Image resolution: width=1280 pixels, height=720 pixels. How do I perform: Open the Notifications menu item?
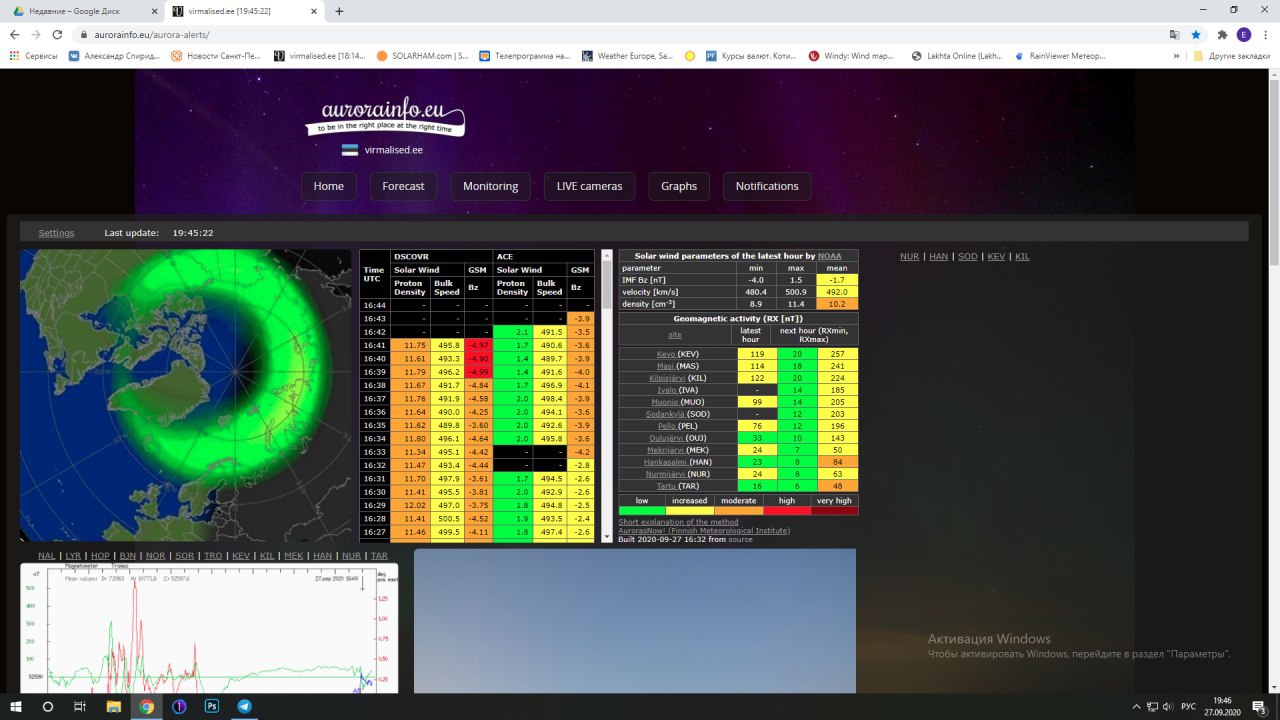point(767,186)
